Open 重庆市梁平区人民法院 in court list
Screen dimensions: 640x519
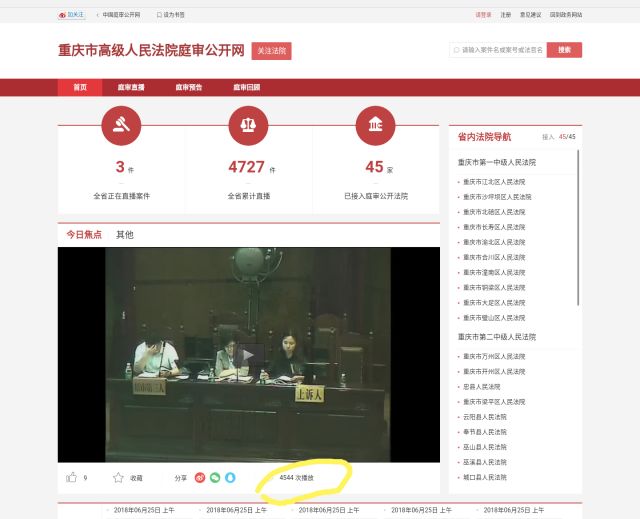(x=494, y=402)
